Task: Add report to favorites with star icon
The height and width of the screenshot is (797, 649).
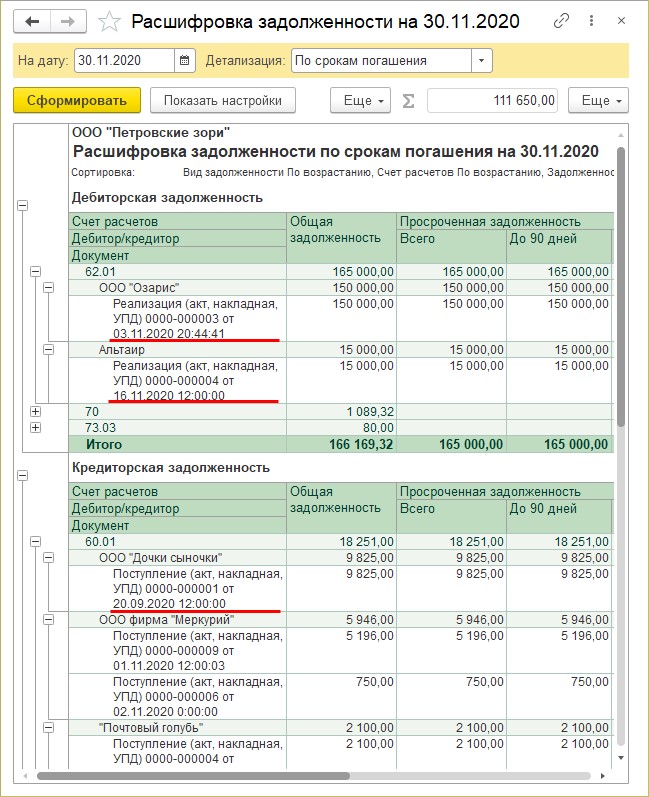Action: (109, 21)
